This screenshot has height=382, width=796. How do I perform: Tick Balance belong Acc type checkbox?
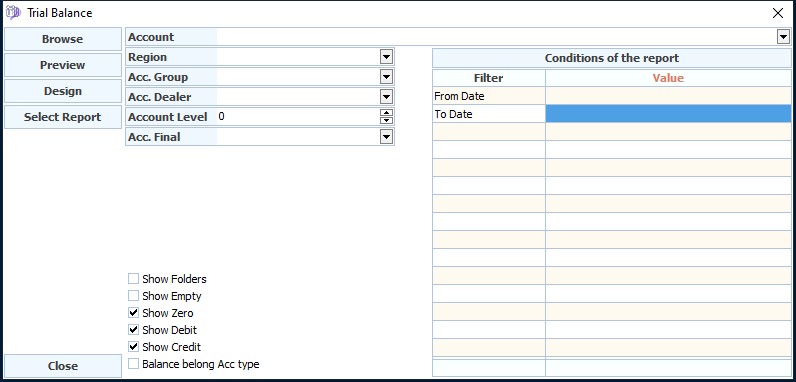pos(134,364)
